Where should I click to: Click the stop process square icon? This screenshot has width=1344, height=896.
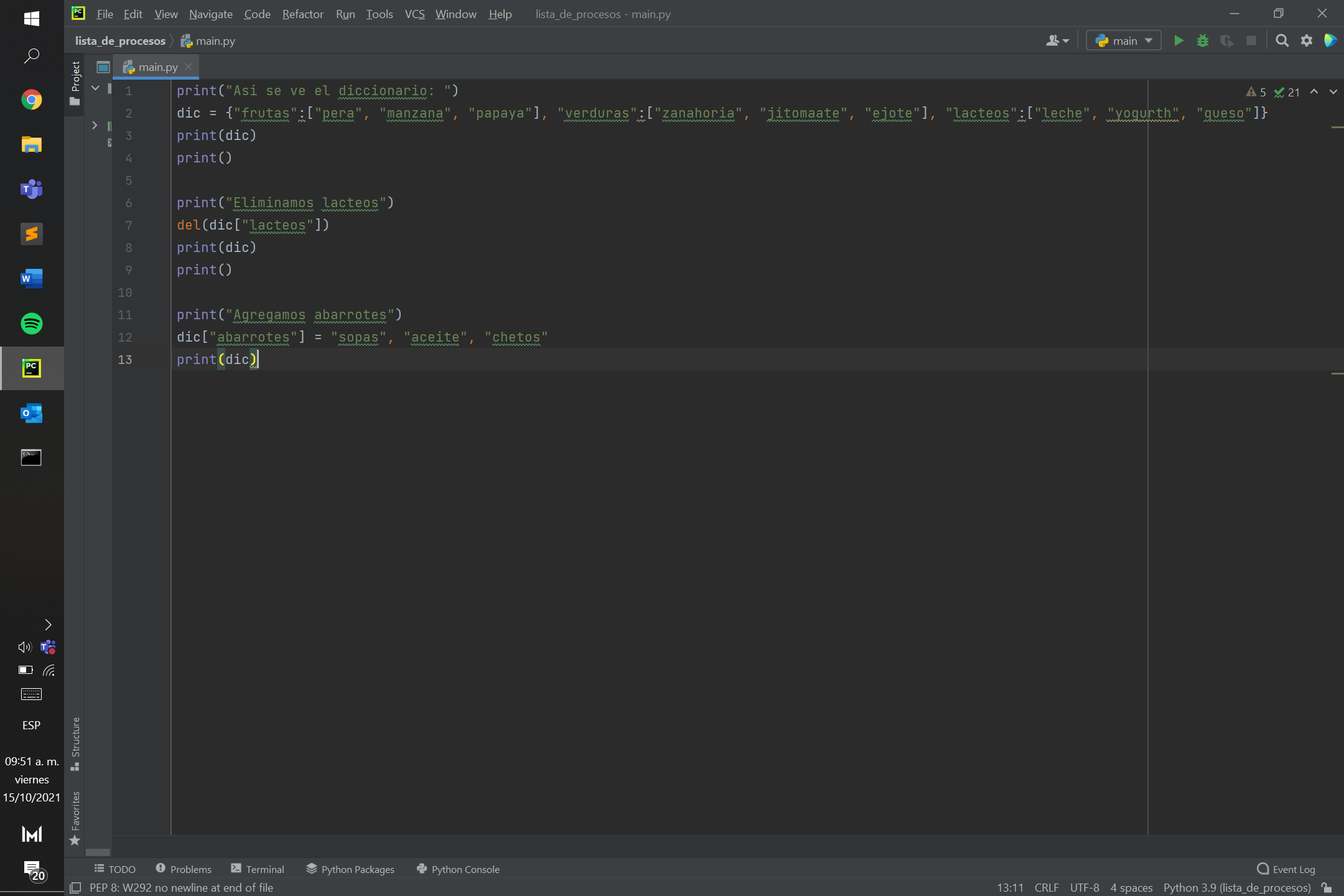(1251, 40)
